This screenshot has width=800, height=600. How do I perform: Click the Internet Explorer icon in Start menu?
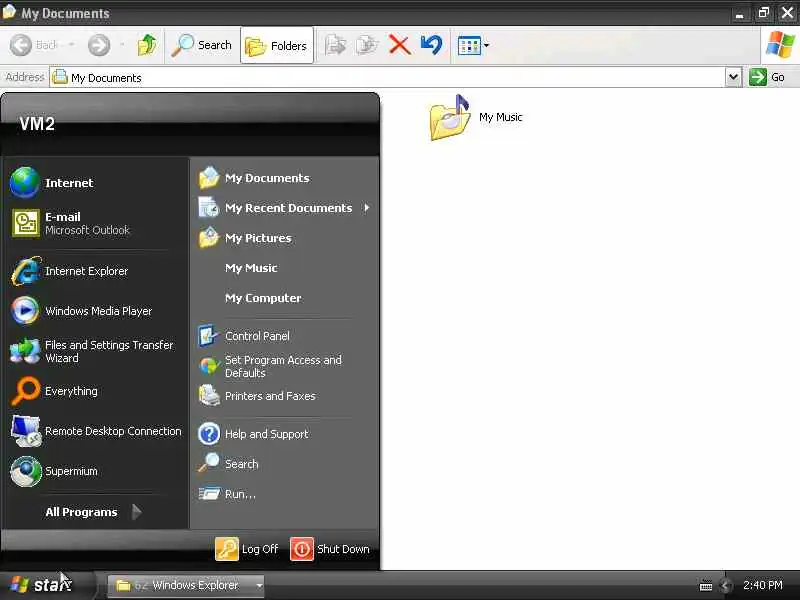[26, 271]
